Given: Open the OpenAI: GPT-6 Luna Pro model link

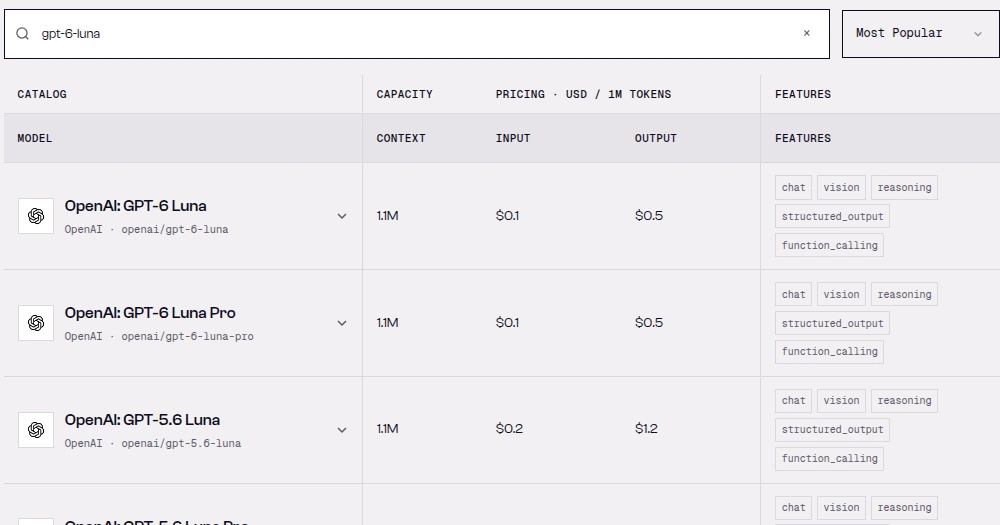Looking at the screenshot, I should (x=150, y=313).
